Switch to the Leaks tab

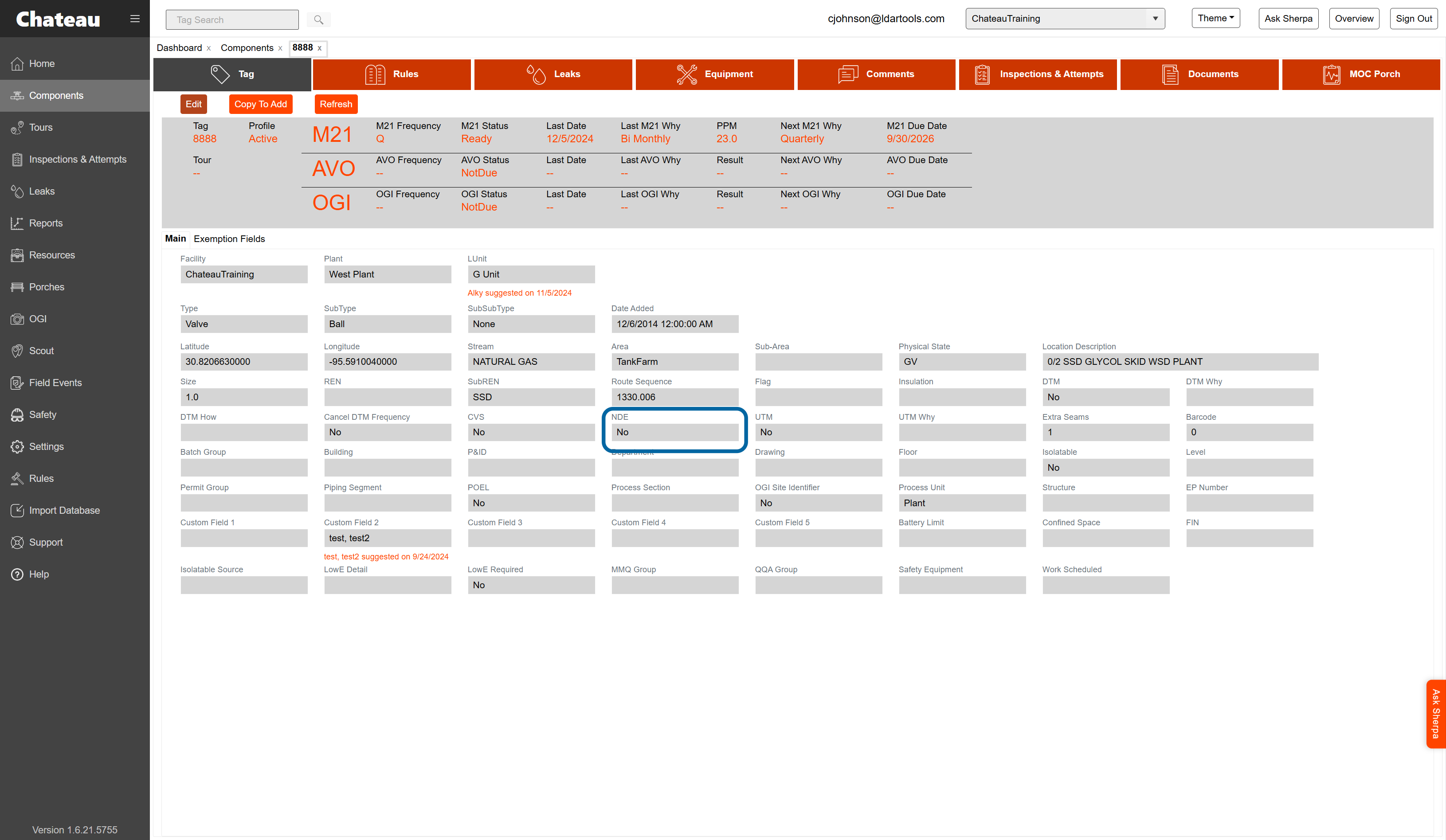click(x=553, y=74)
